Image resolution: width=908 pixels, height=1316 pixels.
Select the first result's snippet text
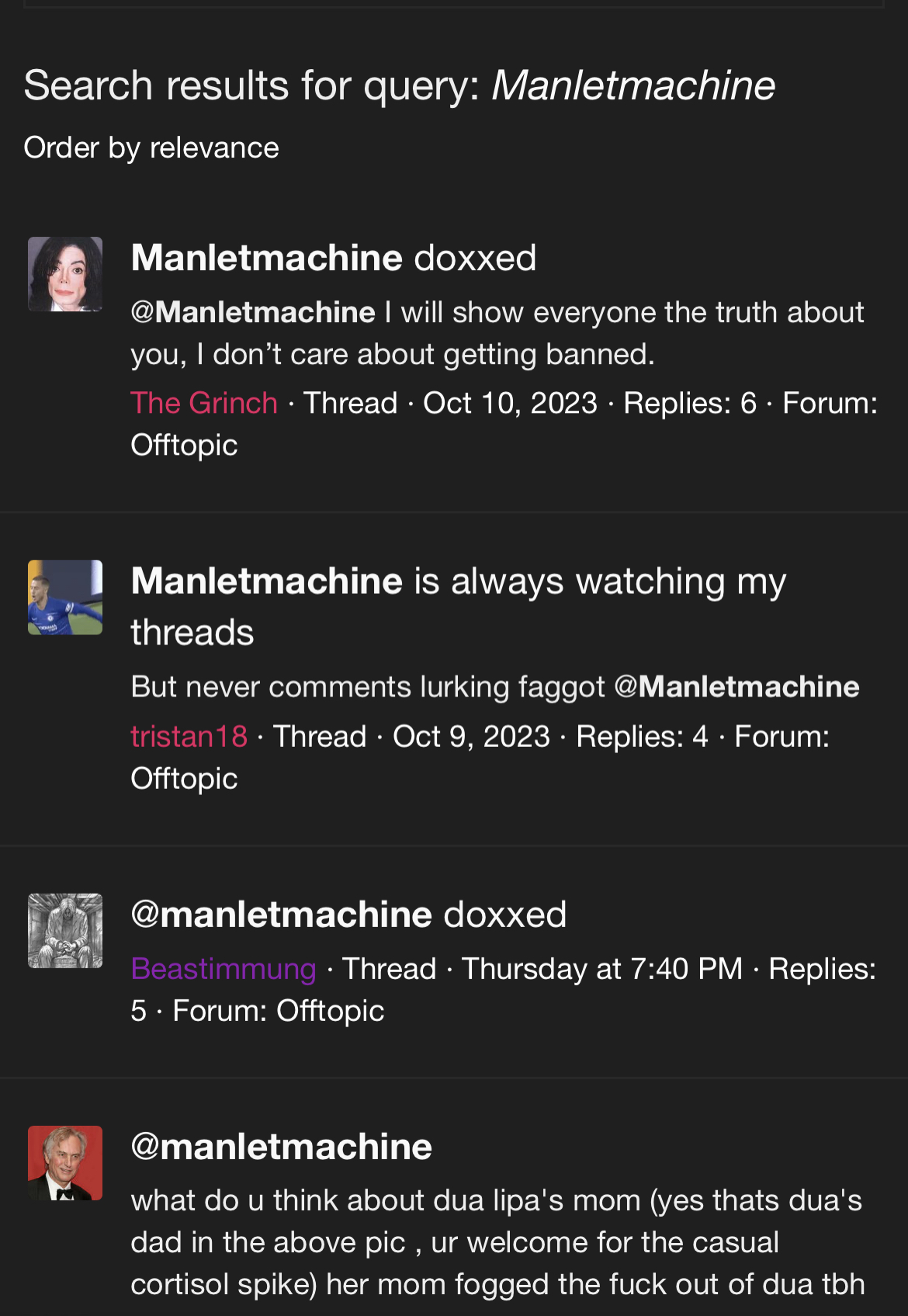[497, 333]
